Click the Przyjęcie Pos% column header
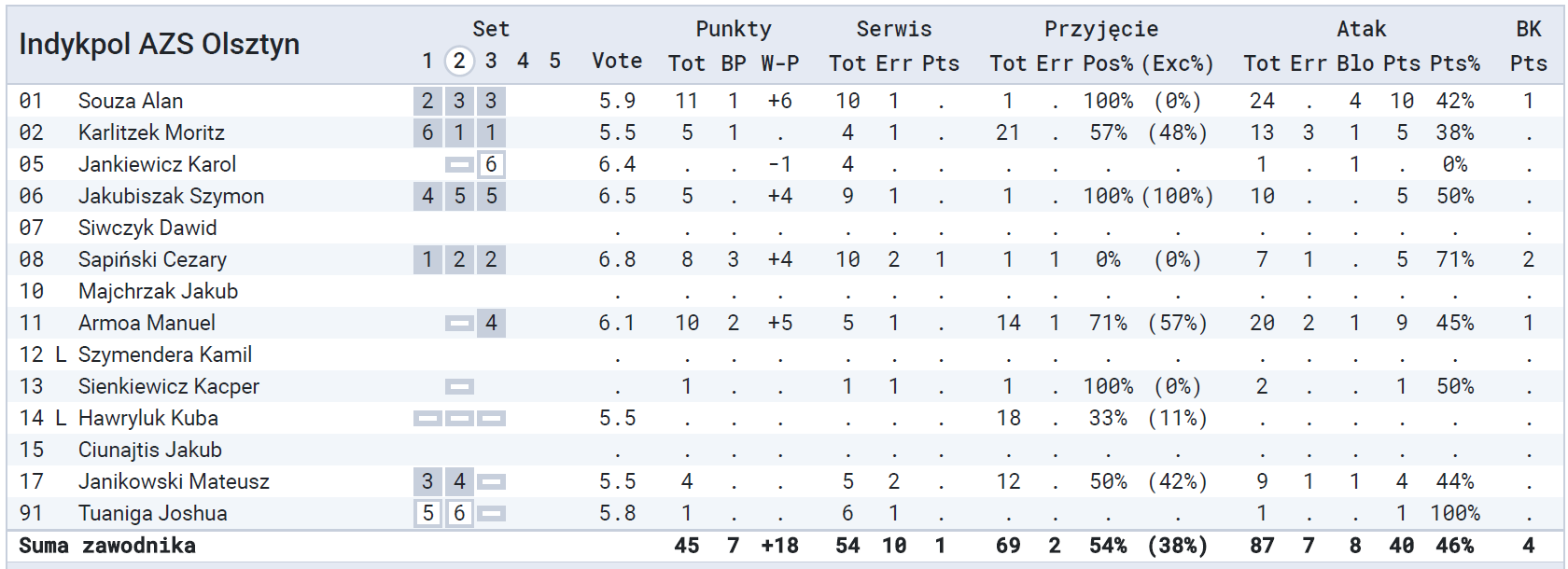This screenshot has width=1568, height=569. click(1108, 63)
